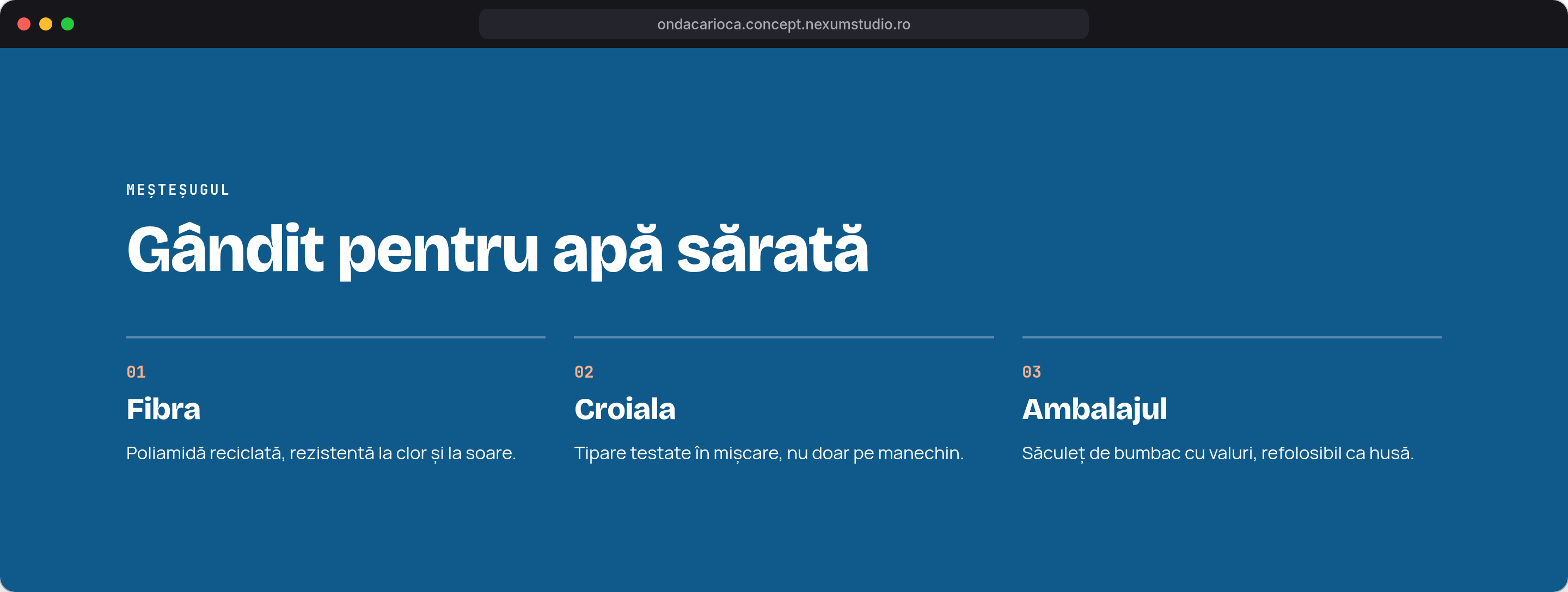Click the number '01' label
The height and width of the screenshot is (592, 1568).
(x=136, y=372)
